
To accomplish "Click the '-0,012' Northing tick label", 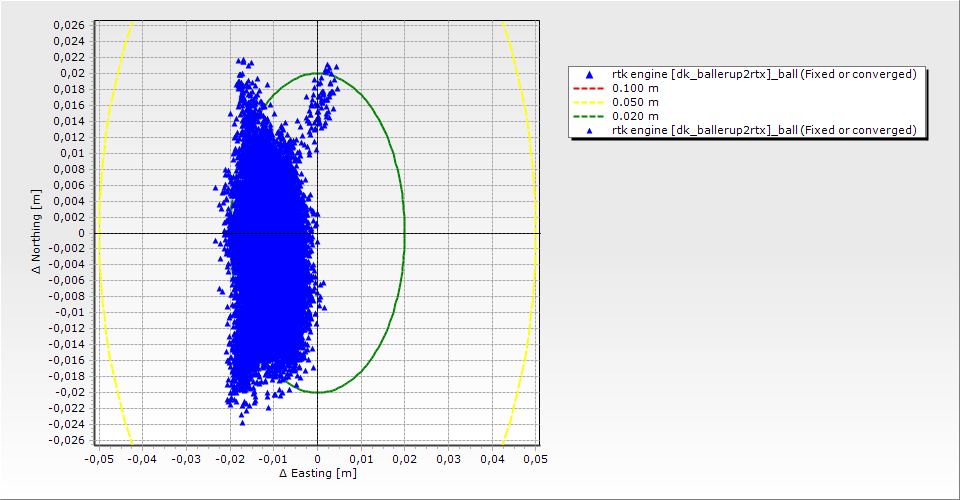I will coord(67,329).
